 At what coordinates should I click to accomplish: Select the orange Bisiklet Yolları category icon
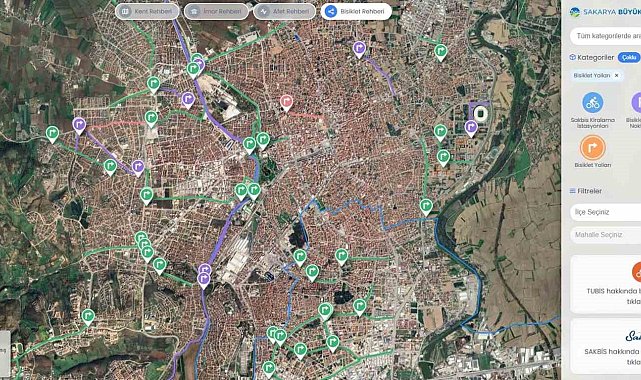(x=593, y=148)
